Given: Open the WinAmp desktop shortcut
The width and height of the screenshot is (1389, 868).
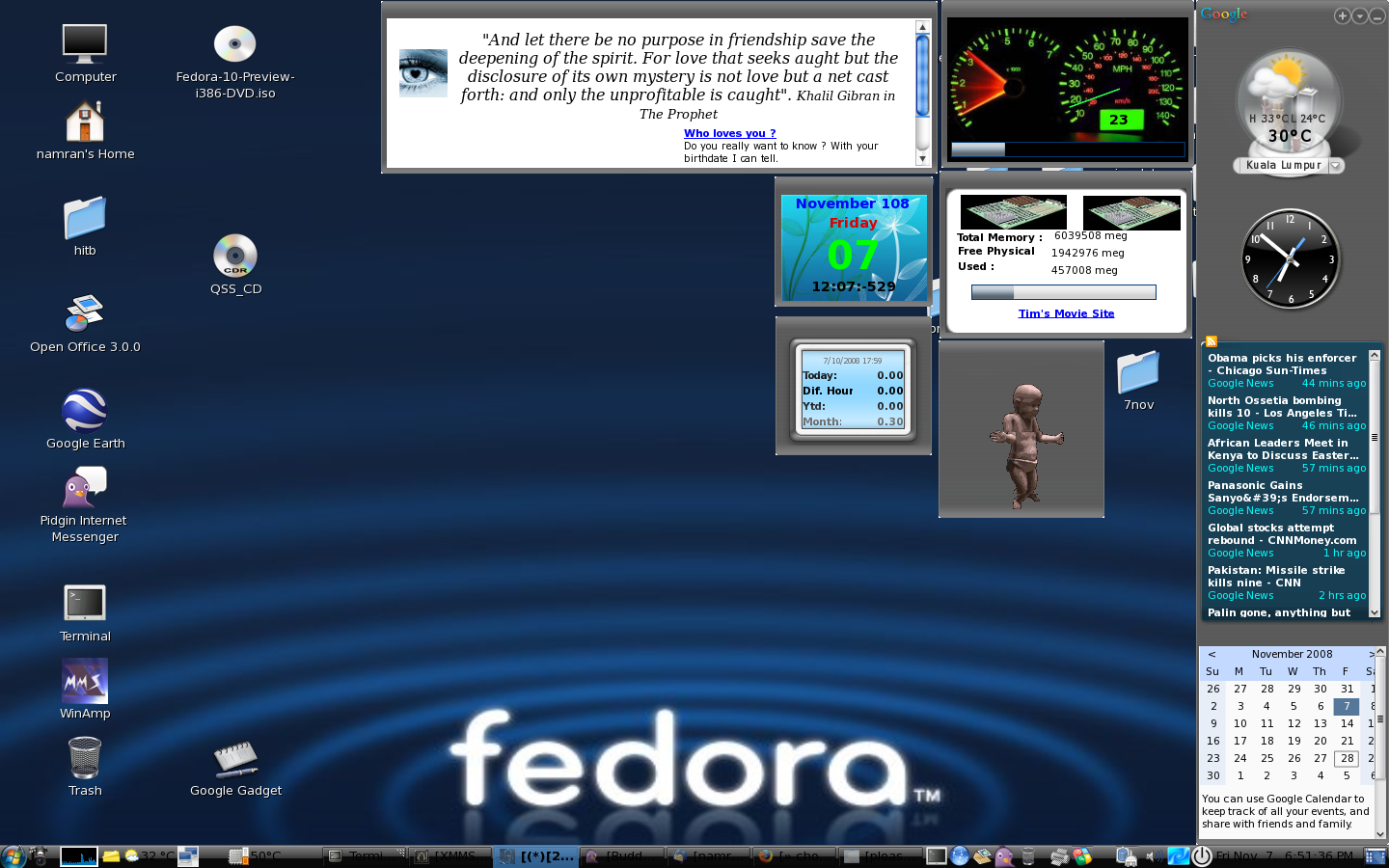Looking at the screenshot, I should 85,681.
